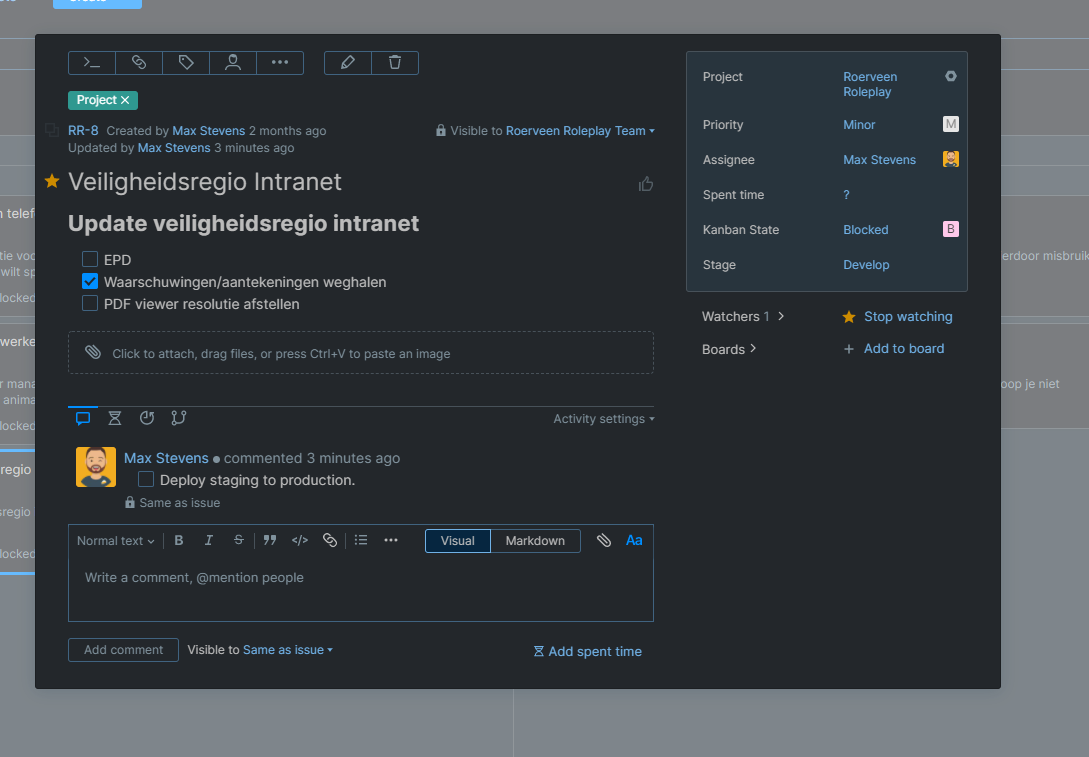Viewport: 1089px width, 757px height.
Task: Insert code with the code icon
Action: click(299, 540)
